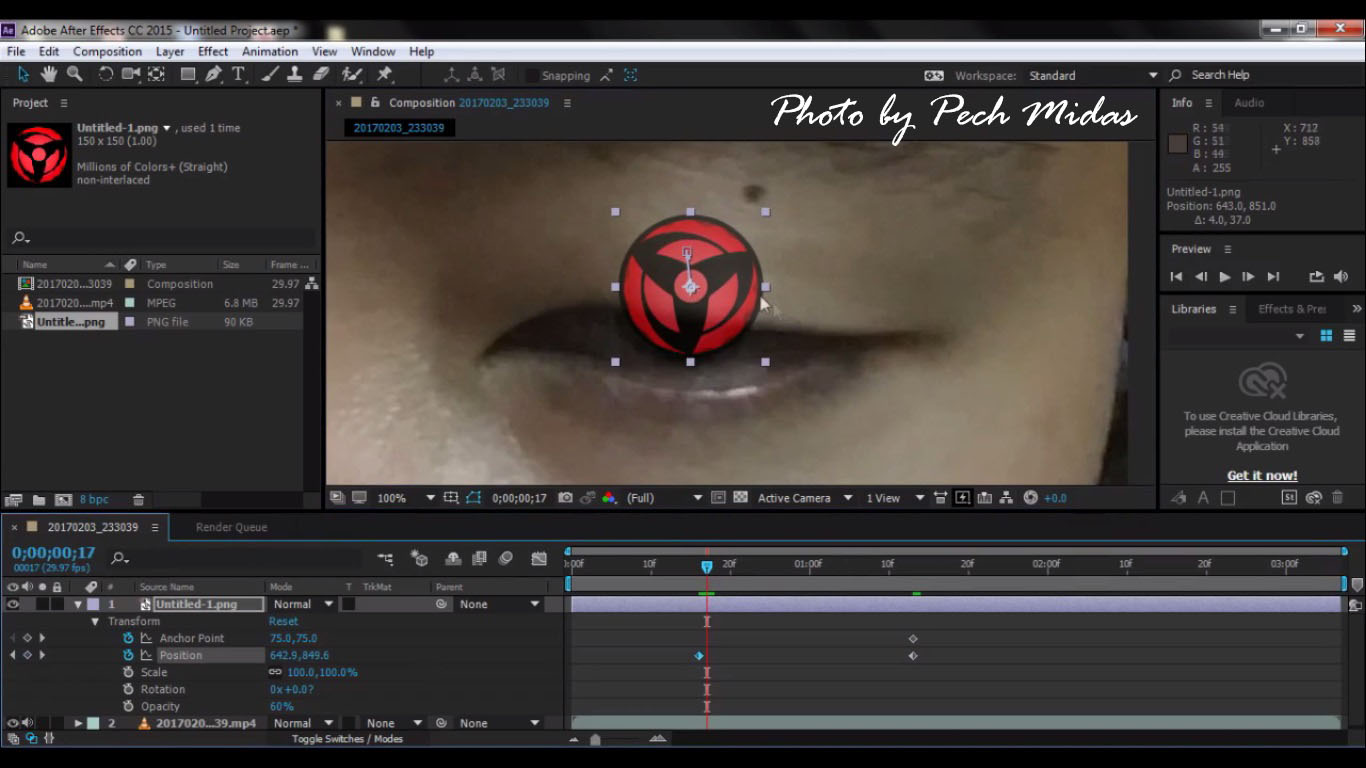This screenshot has height=768, width=1366.
Task: Select the Horizontal Type tool
Action: pos(239,74)
